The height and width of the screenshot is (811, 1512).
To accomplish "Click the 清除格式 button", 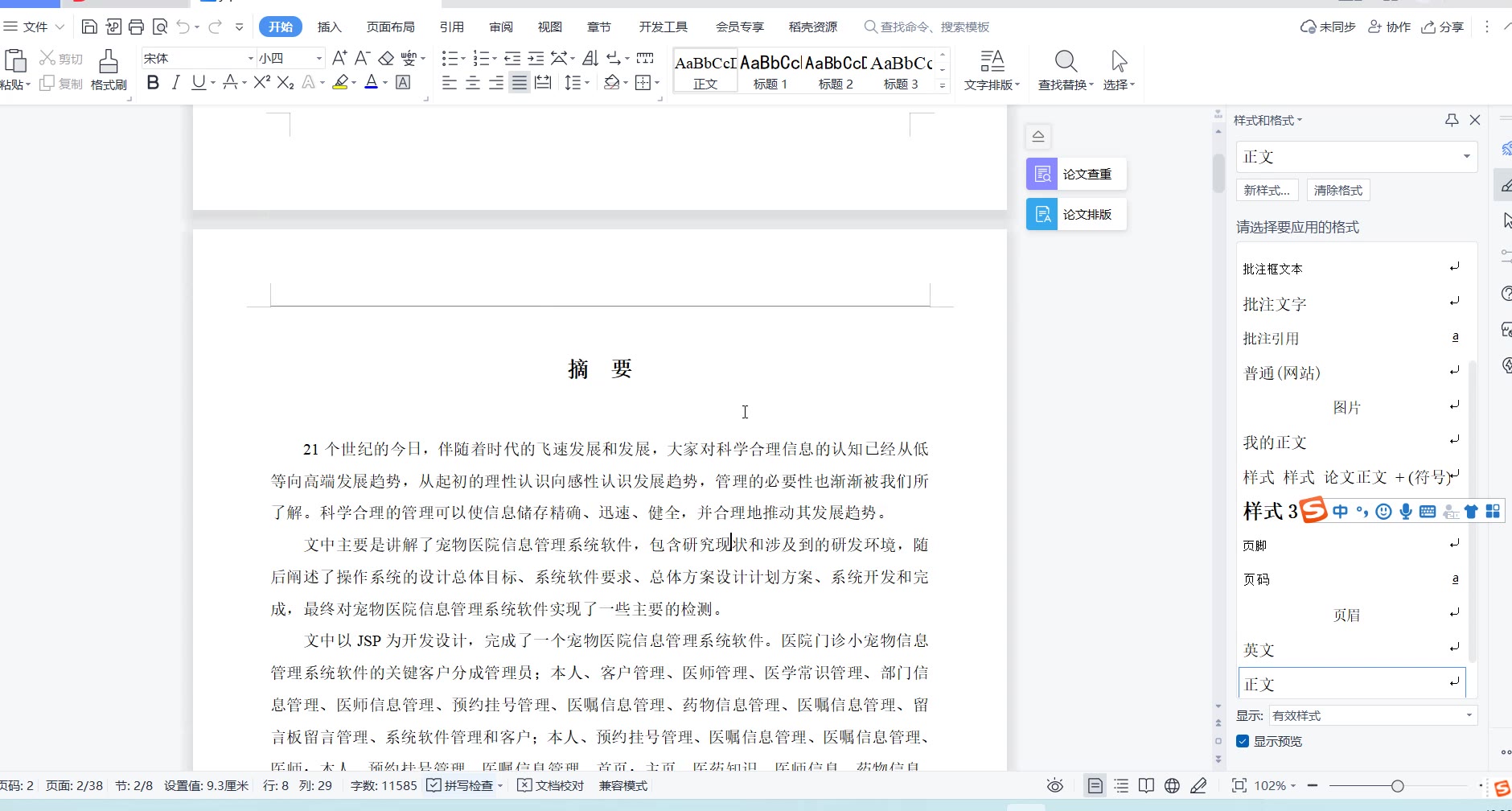I will pyautogui.click(x=1337, y=191).
